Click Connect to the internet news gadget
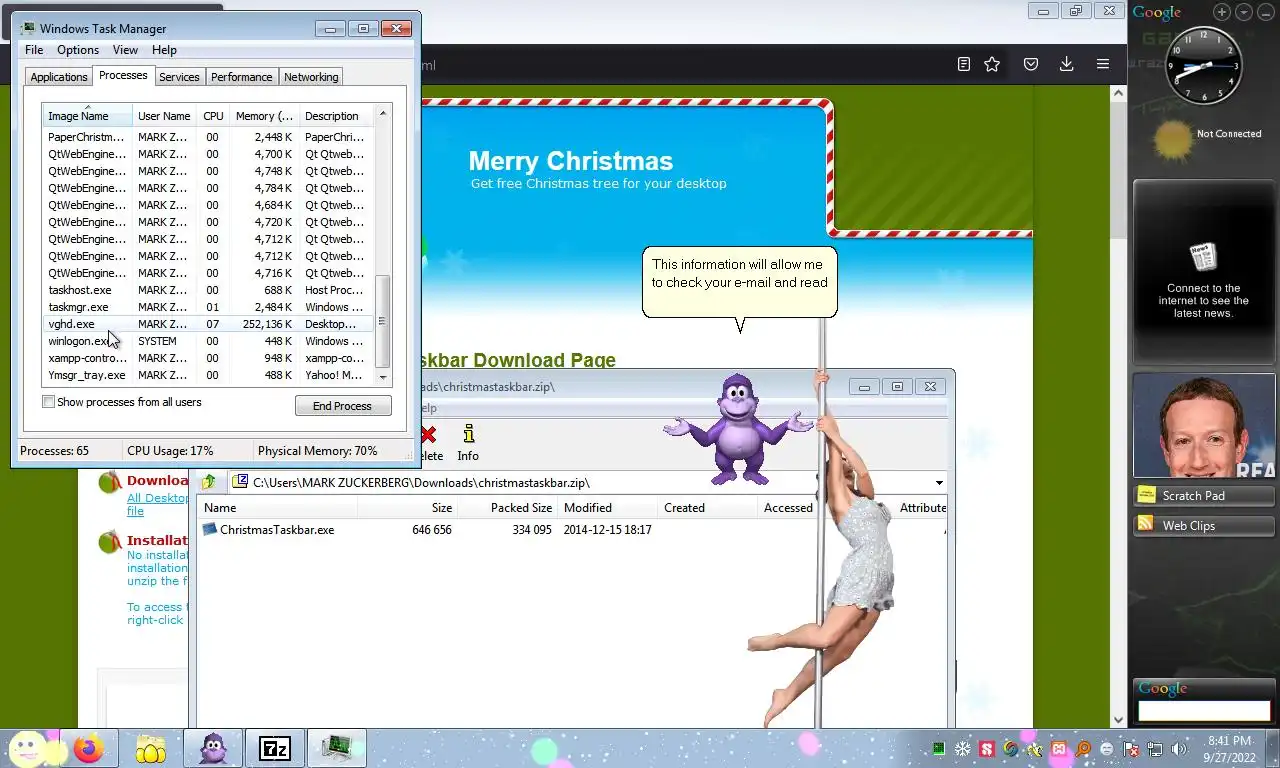 click(1204, 272)
